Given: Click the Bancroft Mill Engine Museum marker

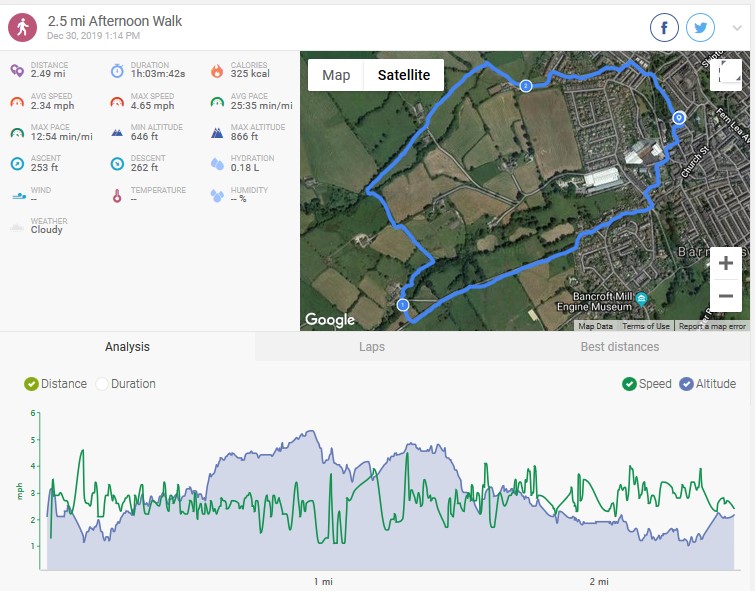Looking at the screenshot, I should coord(641,298).
